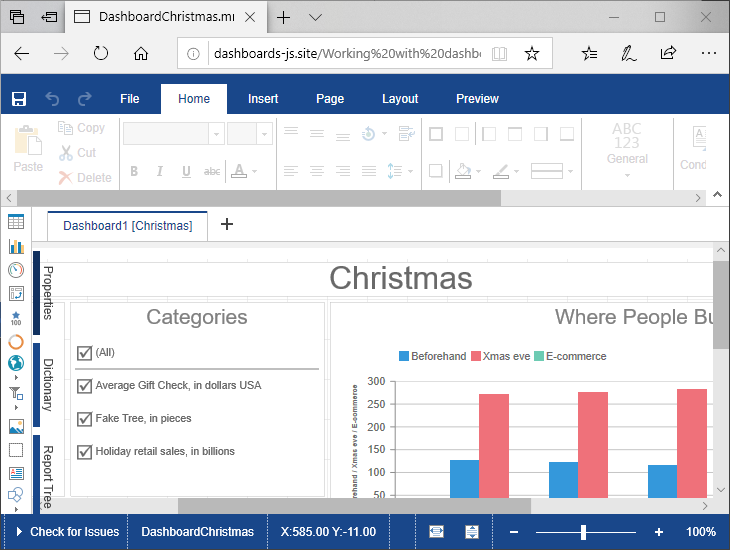Expand Check for Issues panel

tap(68, 531)
